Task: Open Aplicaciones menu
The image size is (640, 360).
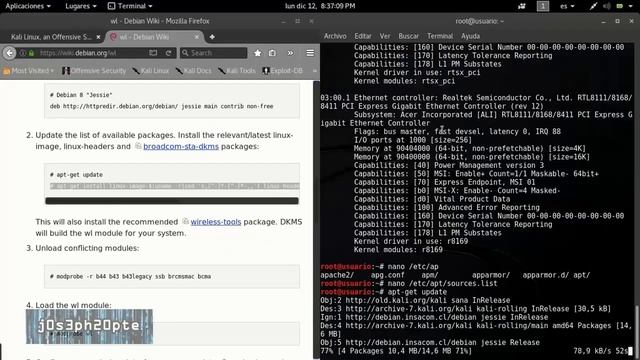Action: pyautogui.click(x=28, y=6)
